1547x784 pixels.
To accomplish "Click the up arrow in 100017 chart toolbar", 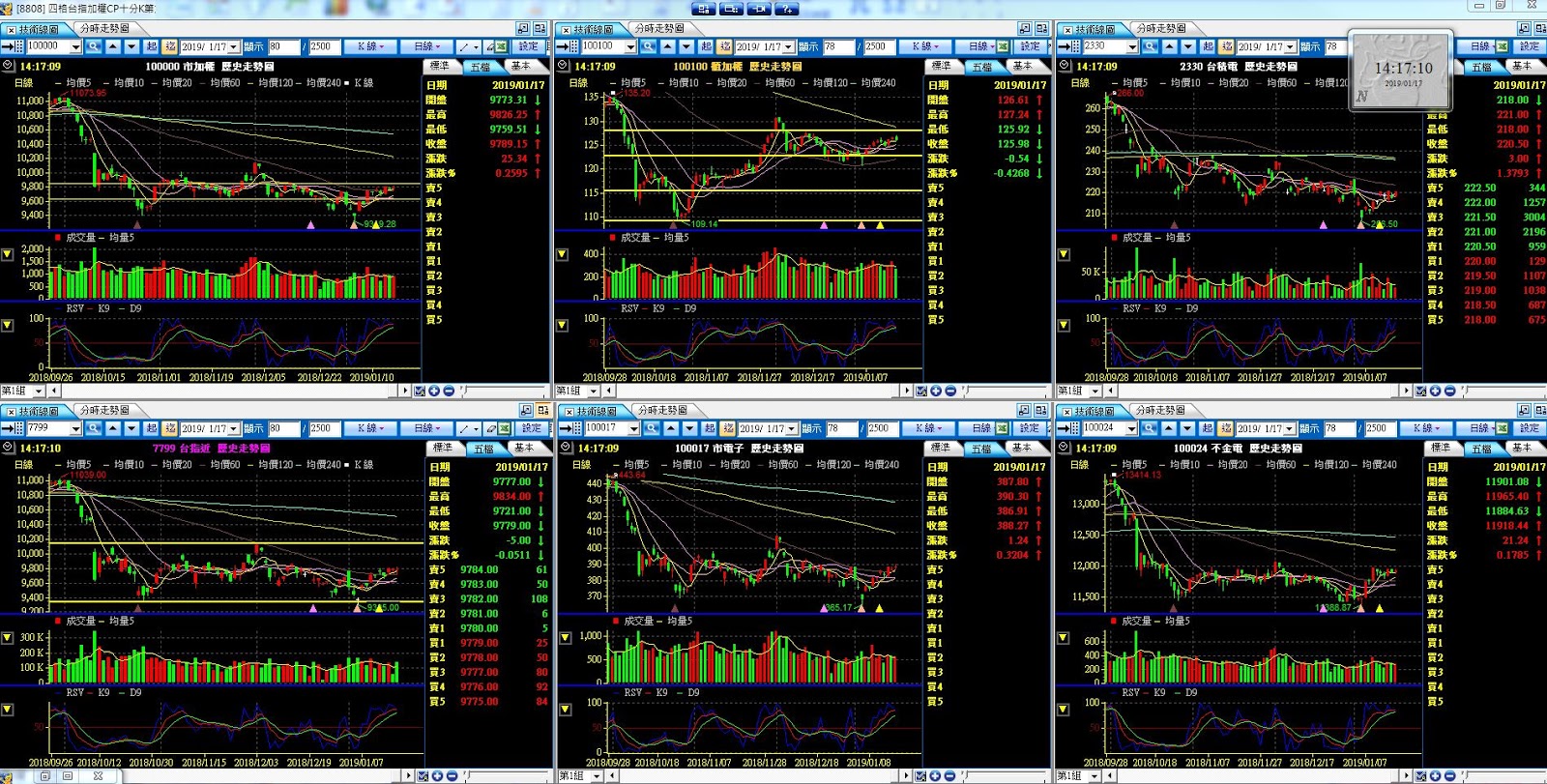I will pos(671,428).
